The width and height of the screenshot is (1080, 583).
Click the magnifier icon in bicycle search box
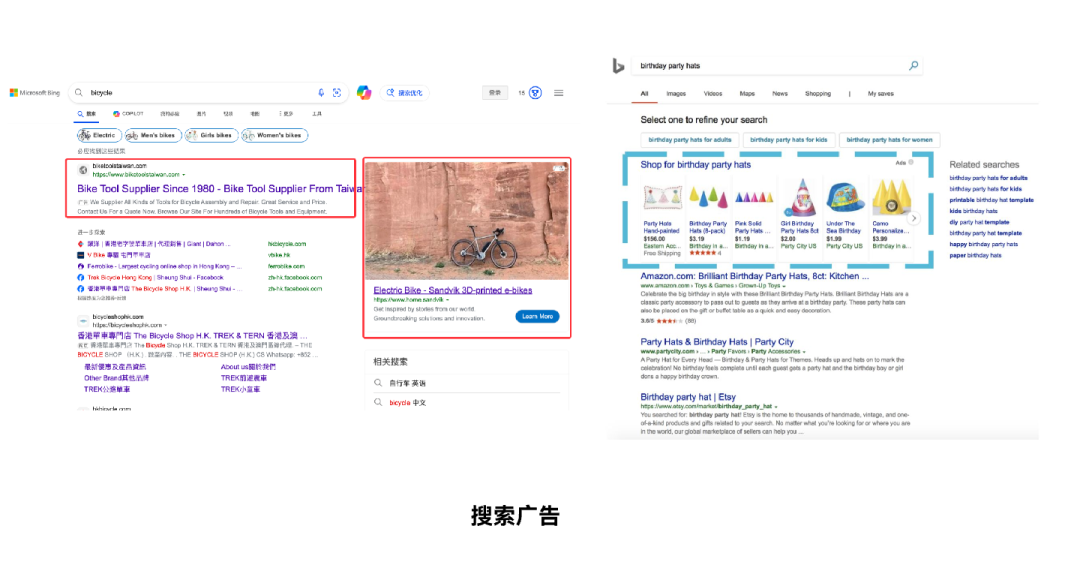pyautogui.click(x=79, y=92)
